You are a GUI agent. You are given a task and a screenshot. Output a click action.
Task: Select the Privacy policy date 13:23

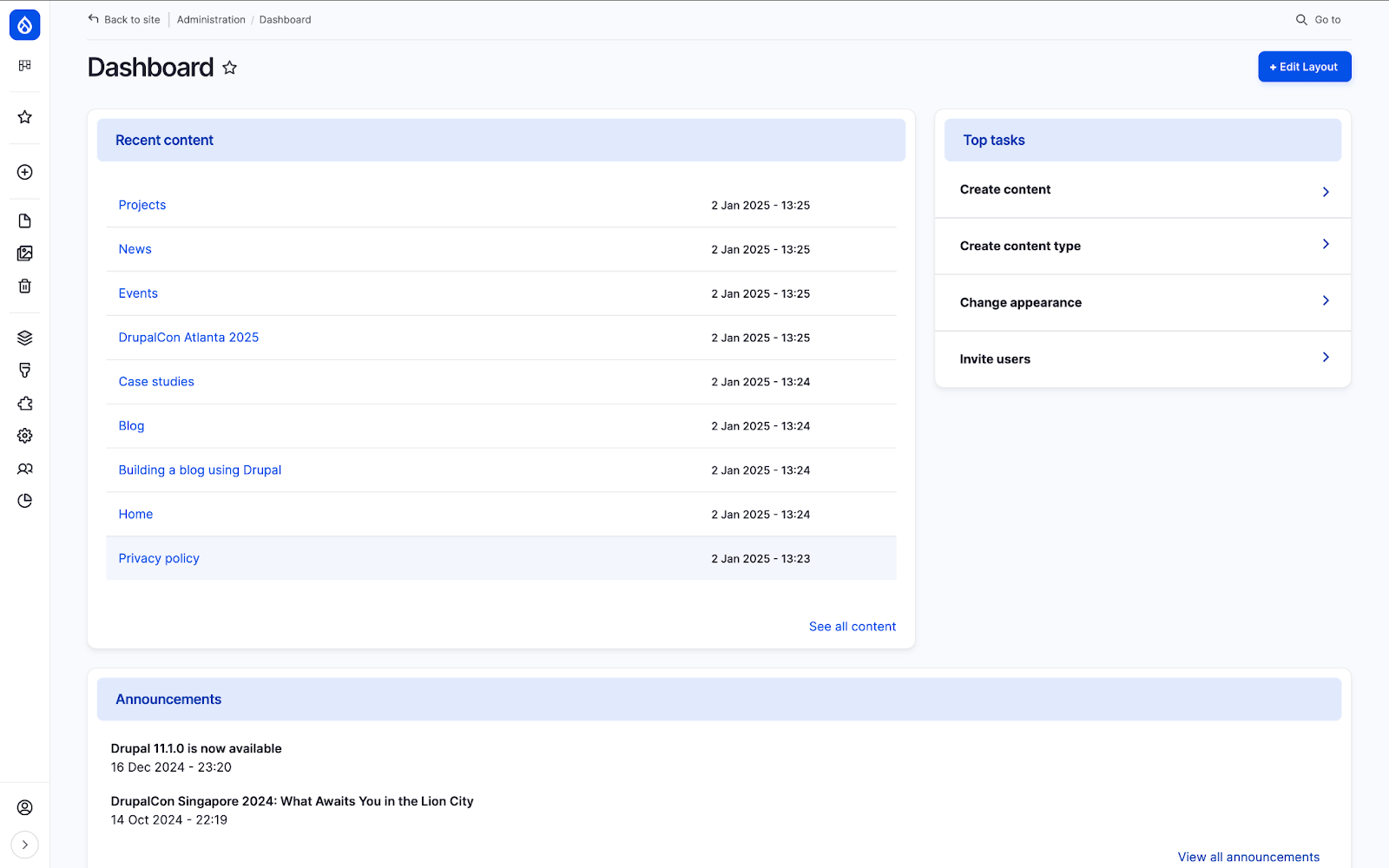pos(760,559)
